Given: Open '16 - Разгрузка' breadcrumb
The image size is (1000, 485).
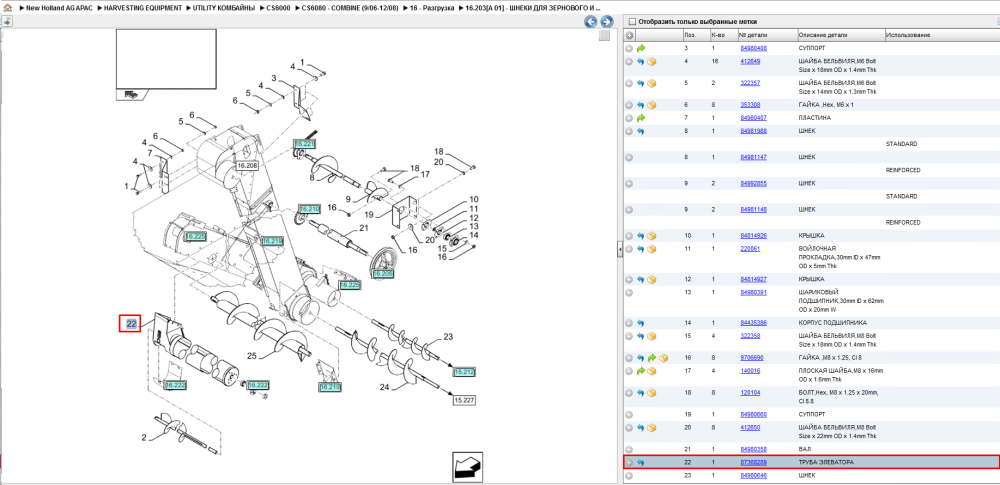Looking at the screenshot, I should coord(433,7).
